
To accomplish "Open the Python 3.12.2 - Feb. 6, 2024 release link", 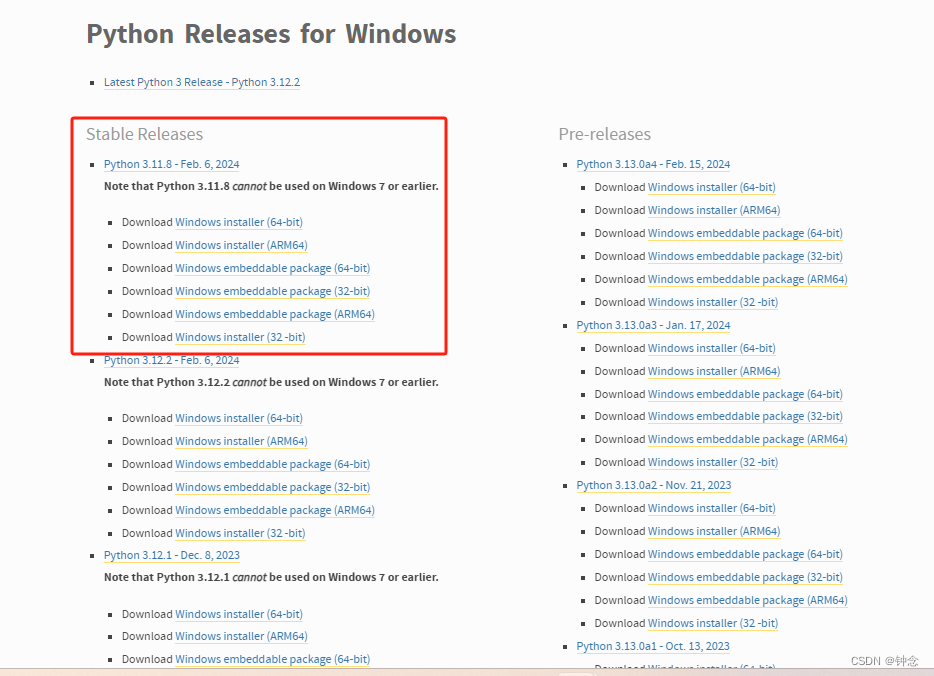I will pyautogui.click(x=172, y=360).
